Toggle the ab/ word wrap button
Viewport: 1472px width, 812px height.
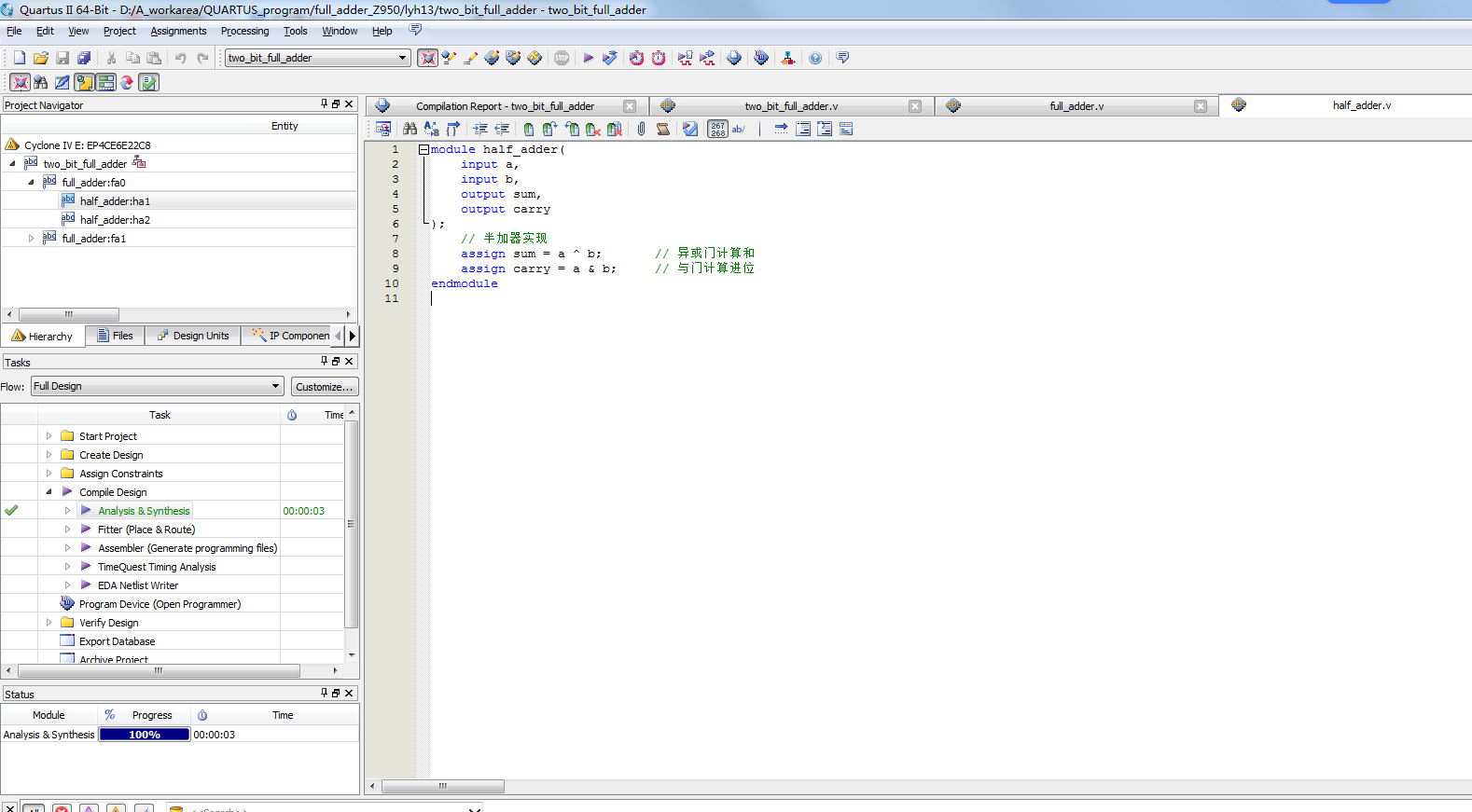(x=739, y=129)
